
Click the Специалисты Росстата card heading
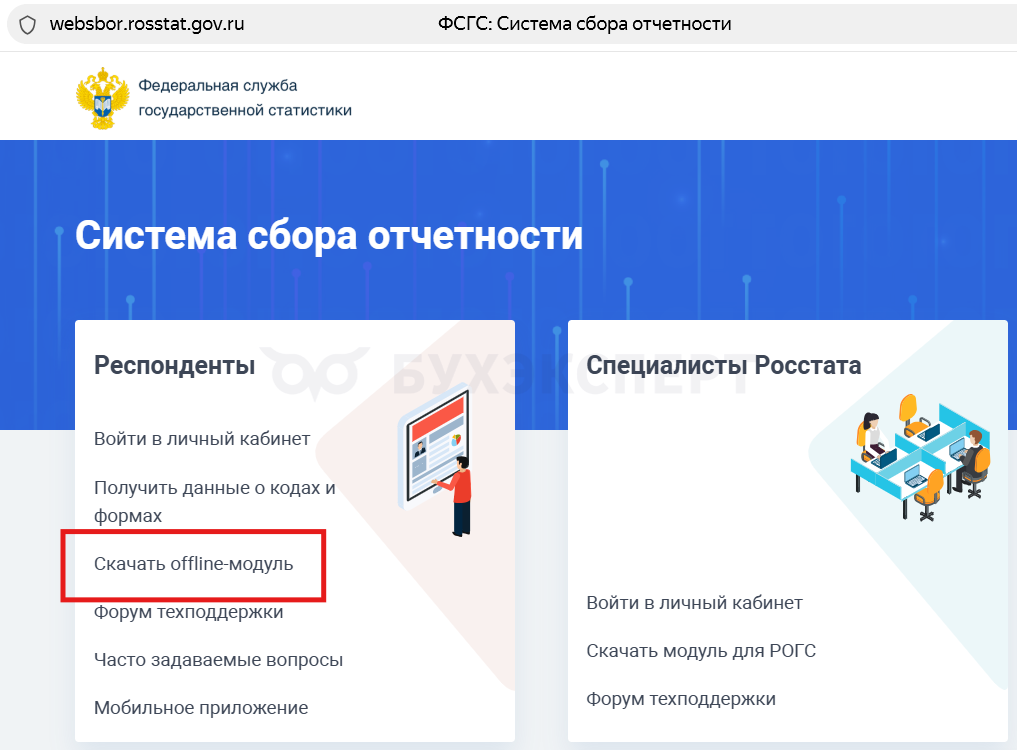(724, 365)
